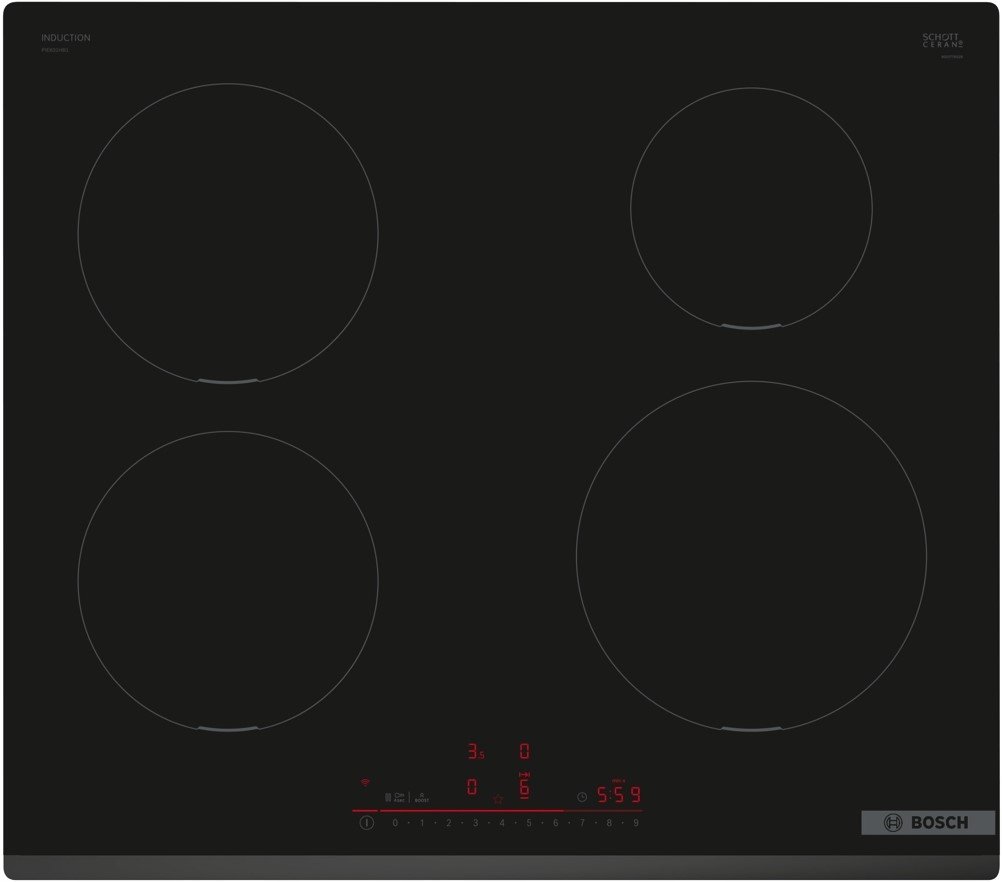Tap power level 3 on the scale
Image resolution: width=1002 pixels, height=882 pixels.
point(475,823)
